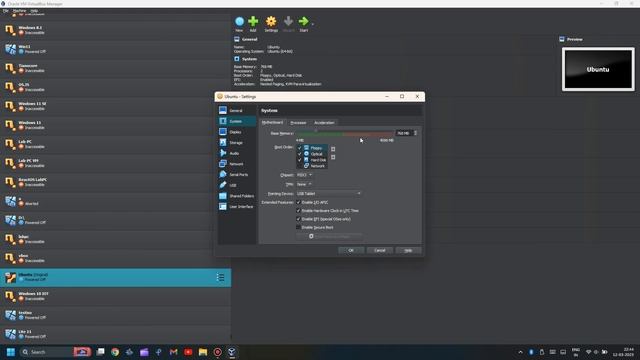Select Display in the settings sidebar
Viewport: 640px width, 360px height.
click(237, 132)
